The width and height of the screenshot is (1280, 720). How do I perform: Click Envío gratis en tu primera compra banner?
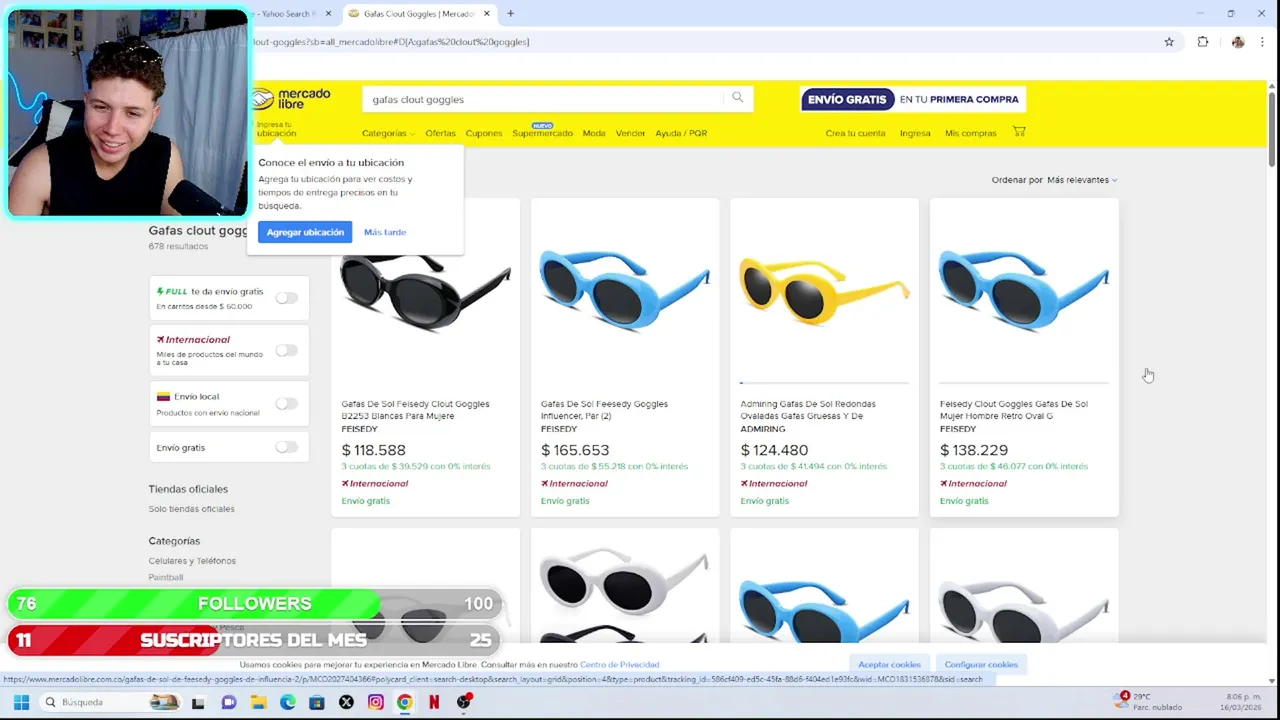(912, 99)
